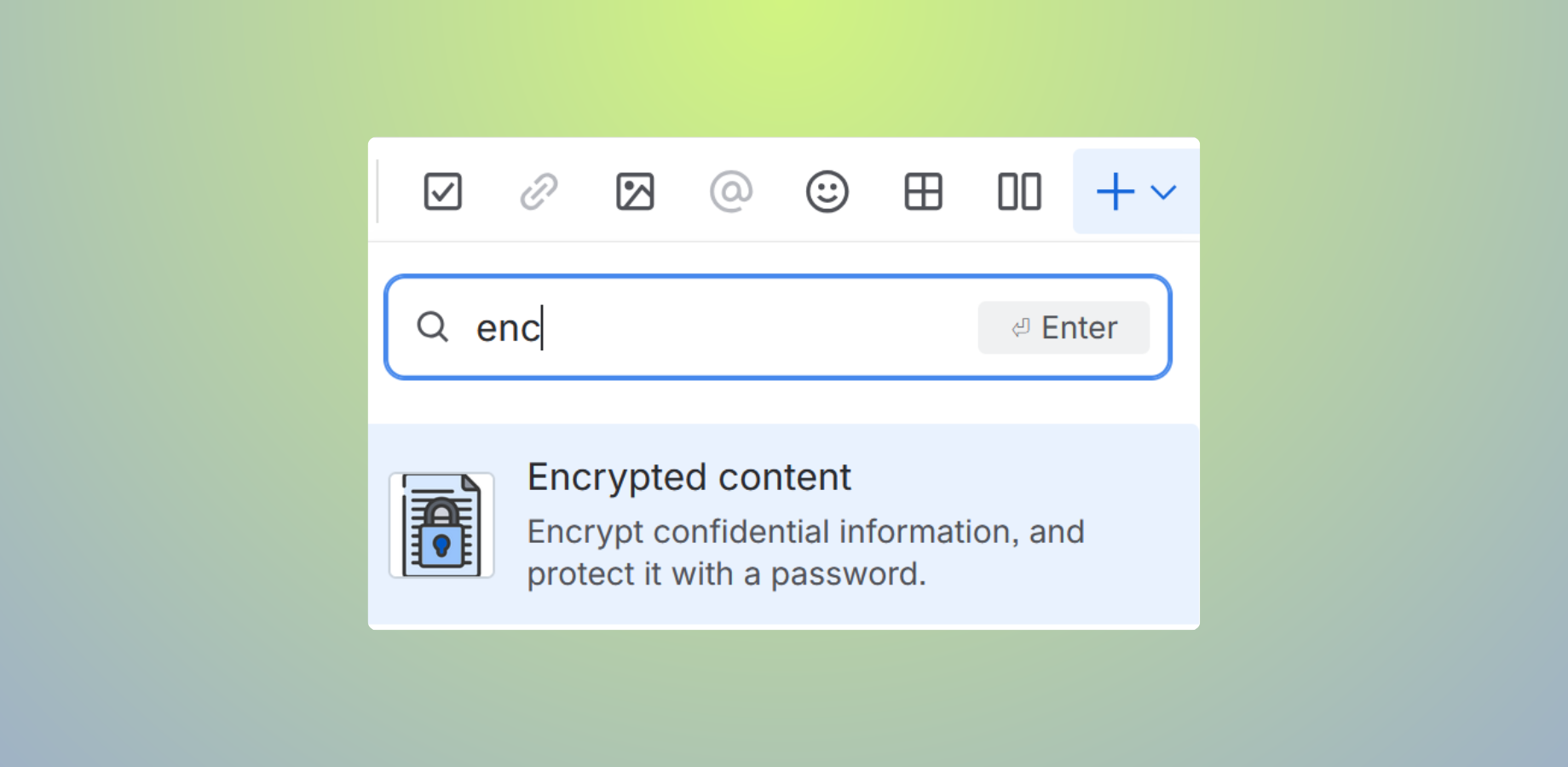1568x767 pixels.
Task: Click the Encrypted content description text
Action: tap(806, 552)
